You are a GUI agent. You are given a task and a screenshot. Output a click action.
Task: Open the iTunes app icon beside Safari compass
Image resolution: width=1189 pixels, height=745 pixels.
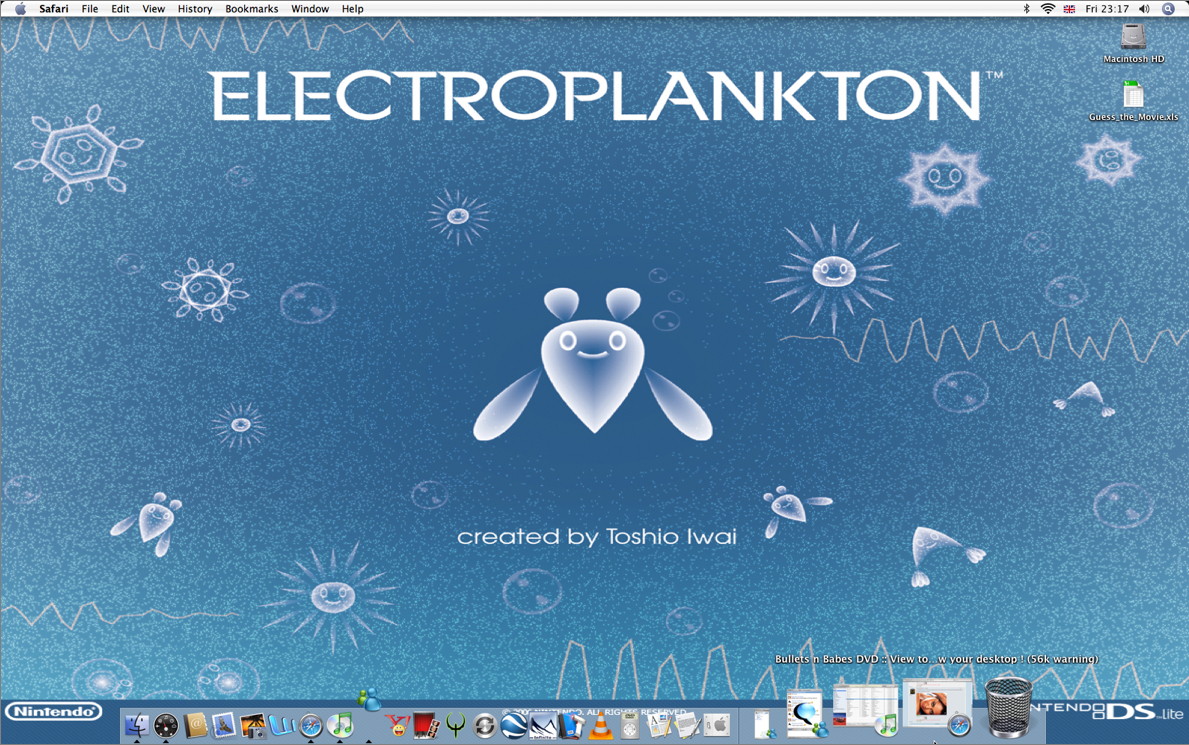pos(340,726)
